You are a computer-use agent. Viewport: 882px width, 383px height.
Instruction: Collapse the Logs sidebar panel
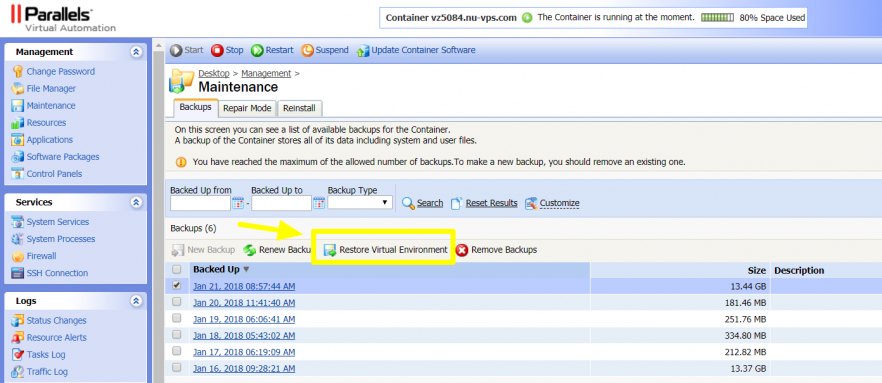pyautogui.click(x=136, y=301)
